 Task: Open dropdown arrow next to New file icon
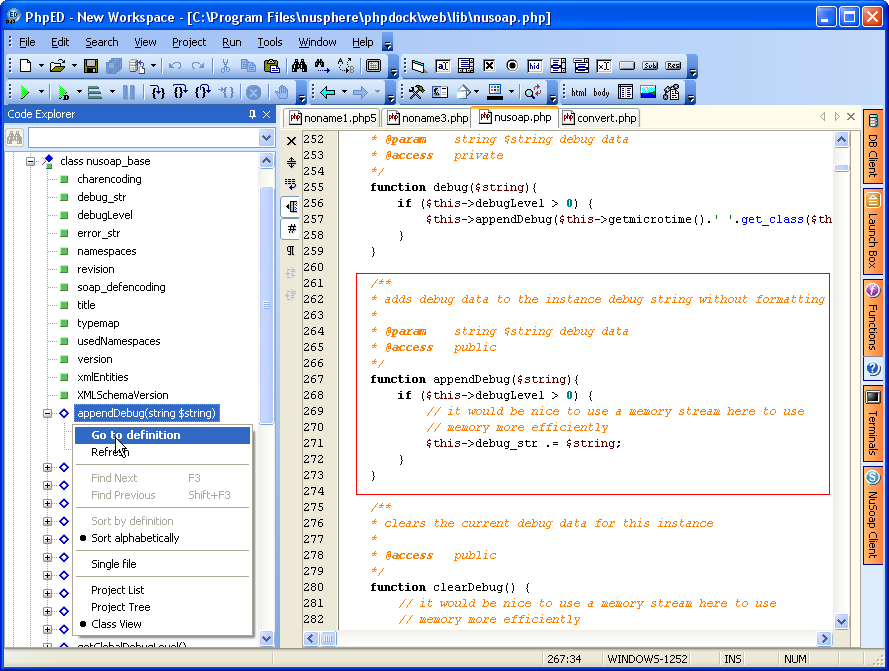pyautogui.click(x=41, y=66)
